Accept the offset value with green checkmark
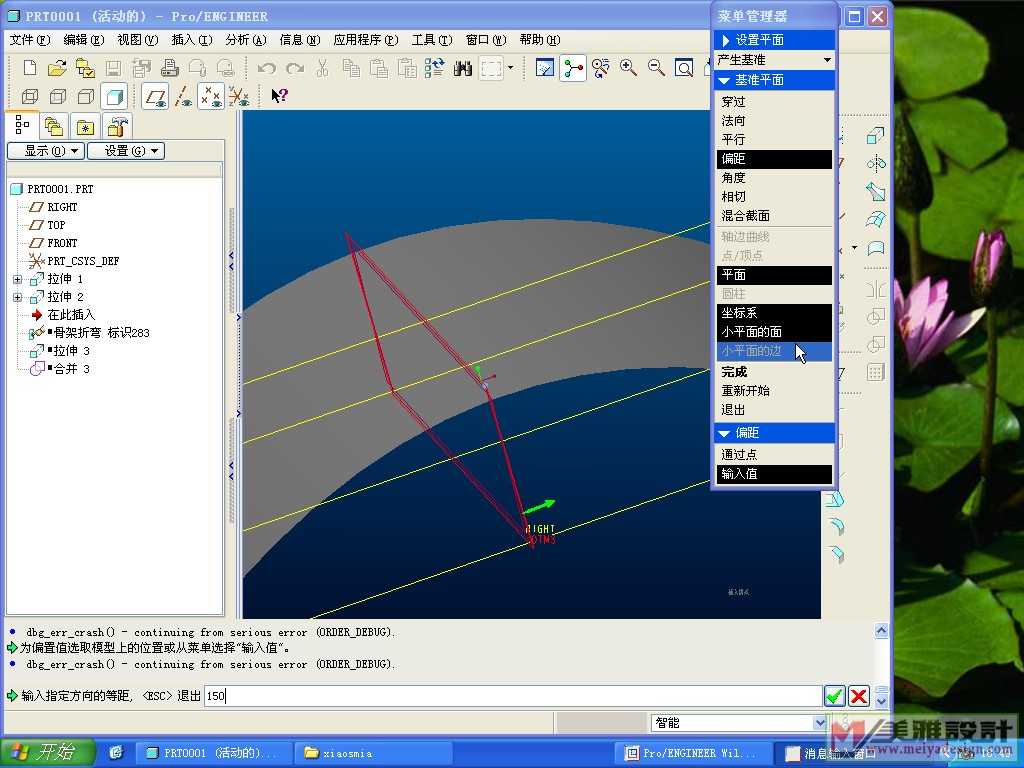The image size is (1024, 768). (834, 696)
